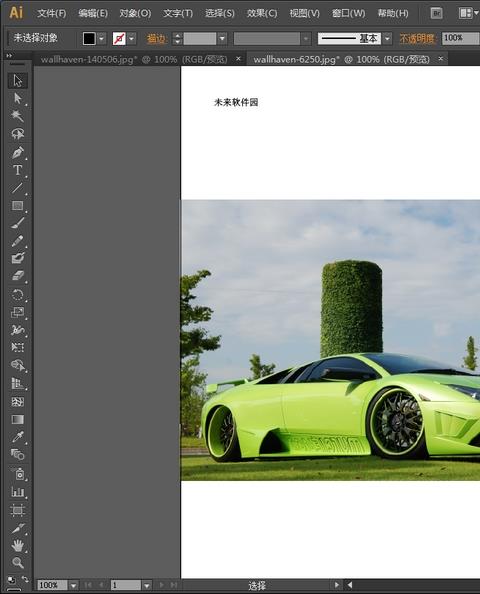Select the Paintbrush tool

[17, 223]
